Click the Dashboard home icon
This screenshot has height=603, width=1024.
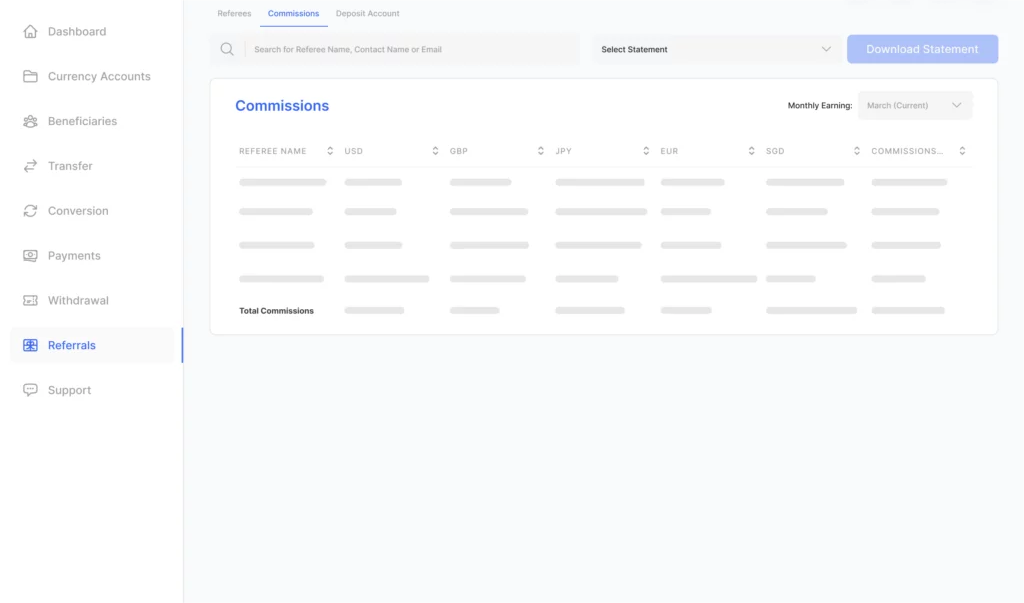click(x=30, y=32)
